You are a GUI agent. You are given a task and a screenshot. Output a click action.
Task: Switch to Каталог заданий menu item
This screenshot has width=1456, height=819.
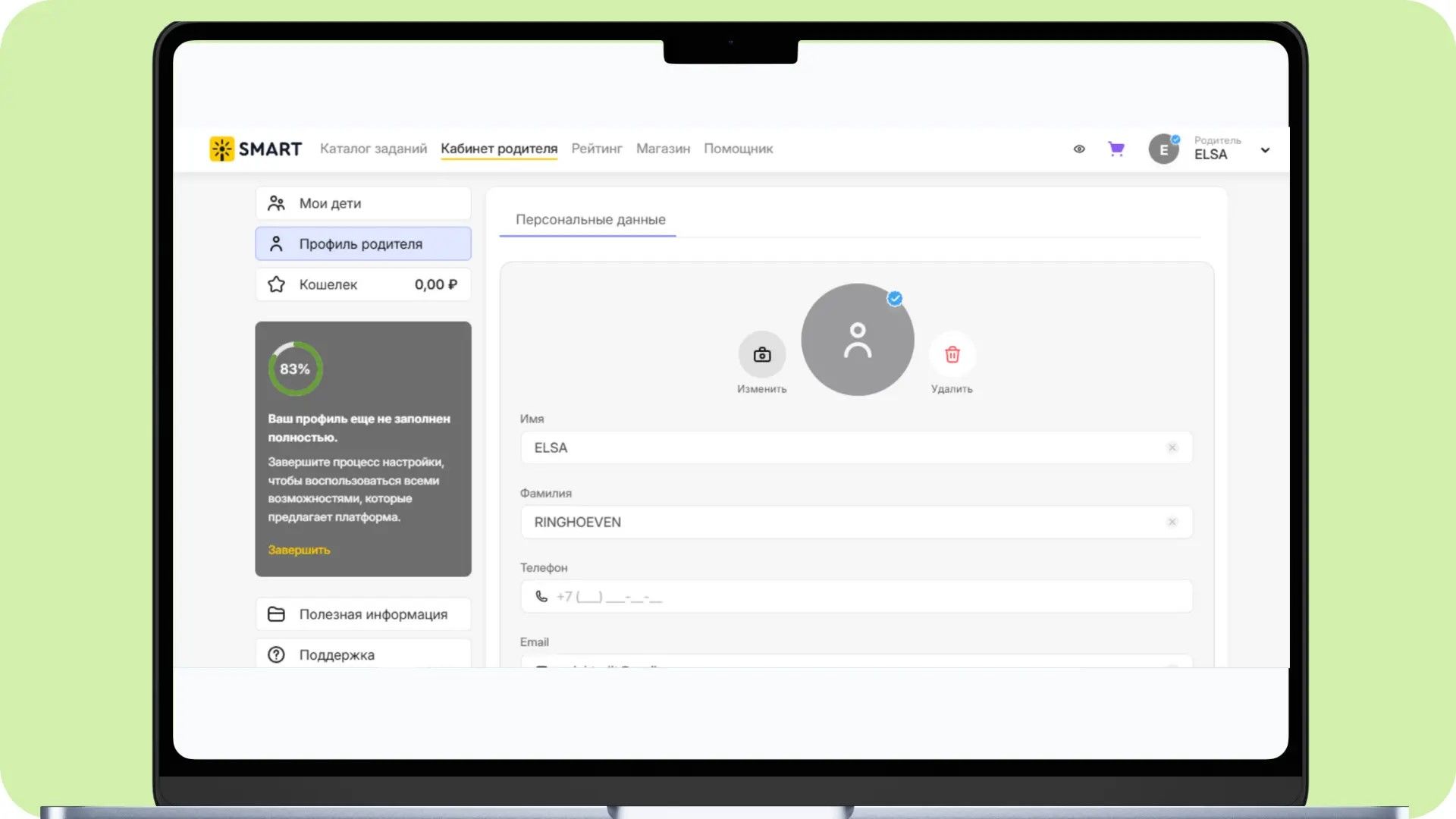(373, 149)
